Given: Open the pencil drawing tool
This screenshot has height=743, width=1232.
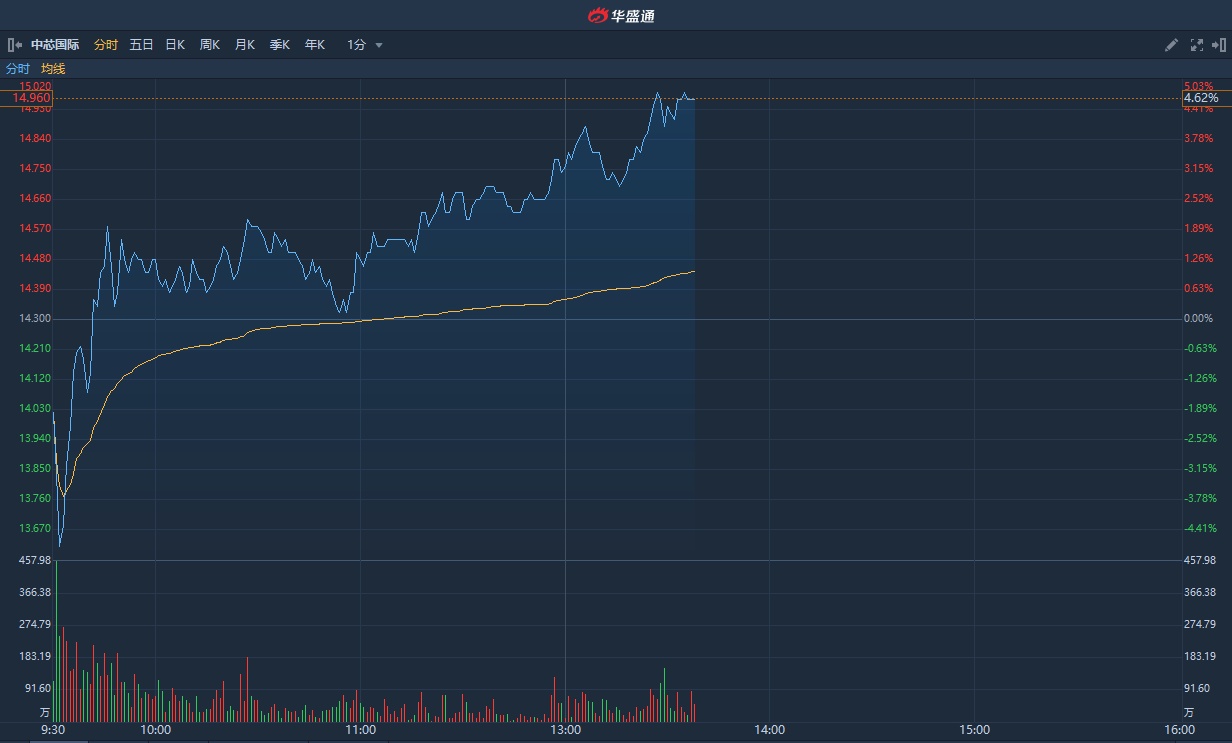Looking at the screenshot, I should coord(1172,45).
